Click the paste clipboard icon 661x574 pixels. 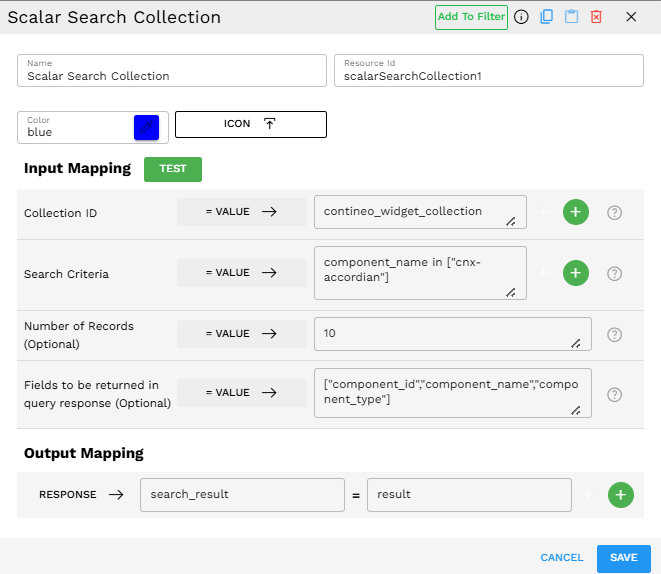(571, 17)
